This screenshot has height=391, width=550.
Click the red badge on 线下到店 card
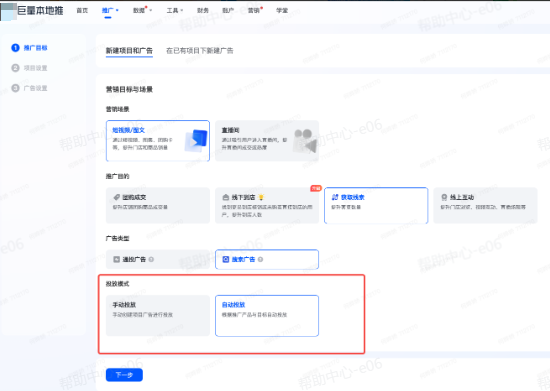pyautogui.click(x=316, y=188)
